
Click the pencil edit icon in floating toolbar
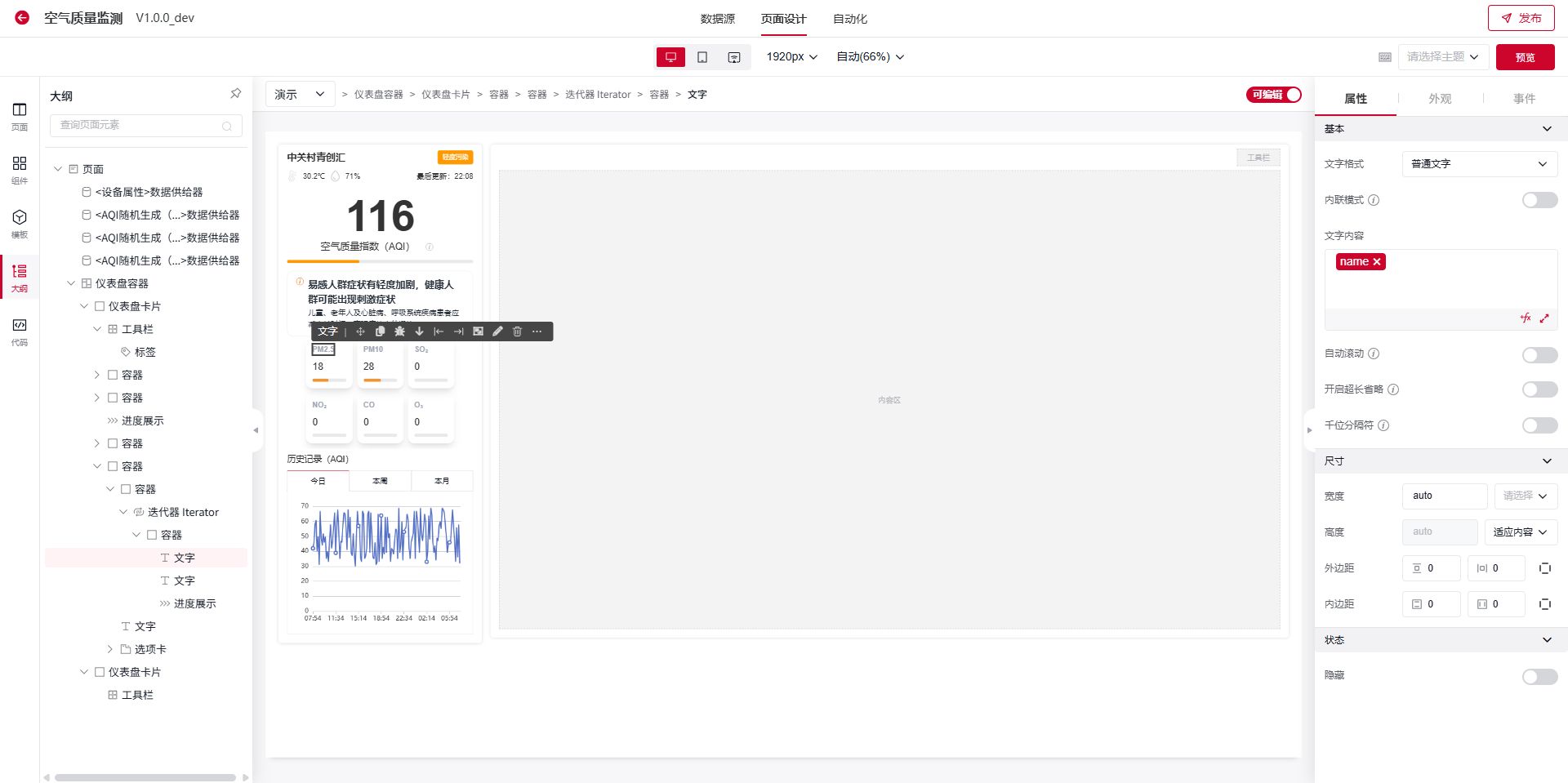point(497,331)
